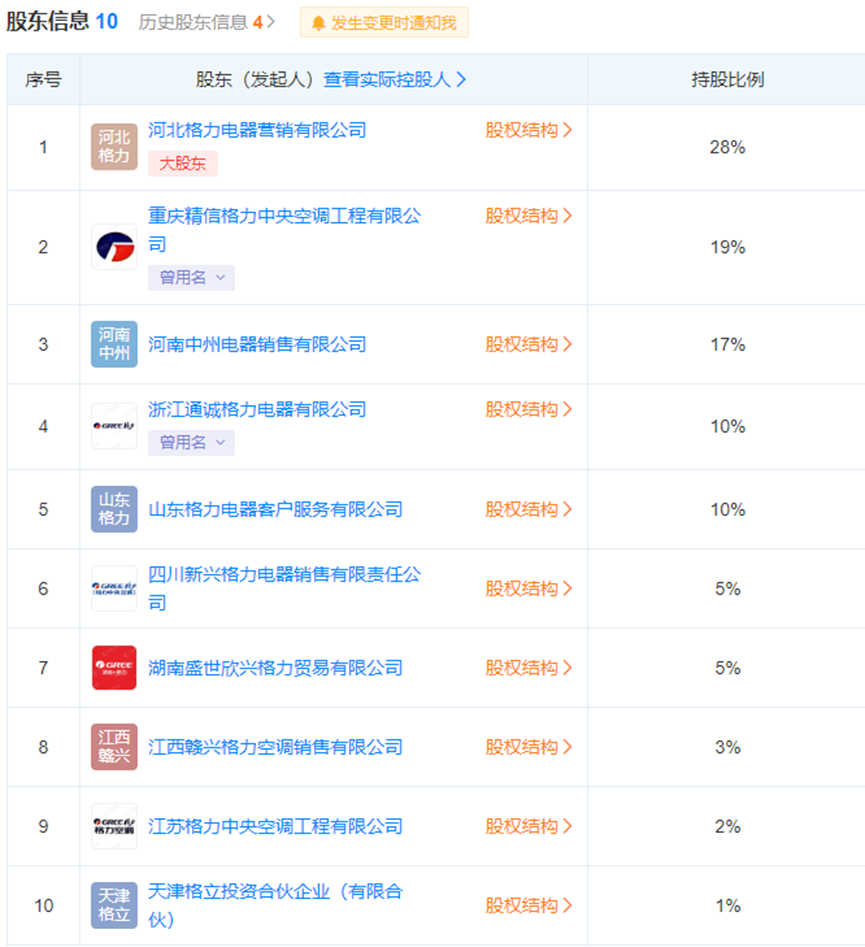This screenshot has width=865, height=947.
Task: Click the 江西赣兴 company logo icon
Action: (x=114, y=746)
